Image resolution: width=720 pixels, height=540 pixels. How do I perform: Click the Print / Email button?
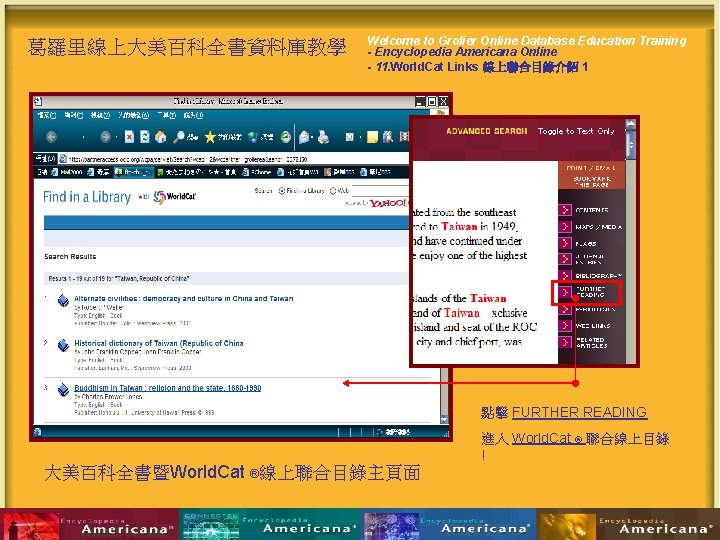[x=591, y=168]
